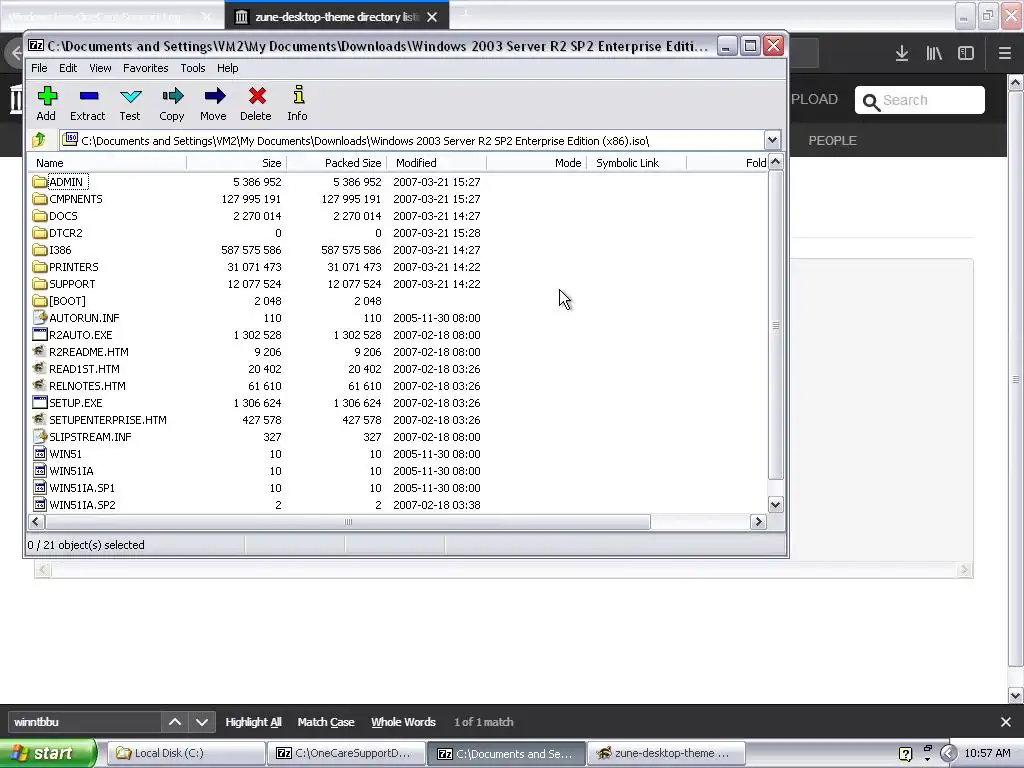The image size is (1024, 768).
Task: Click the find bar text field
Action: pyautogui.click(x=85, y=722)
